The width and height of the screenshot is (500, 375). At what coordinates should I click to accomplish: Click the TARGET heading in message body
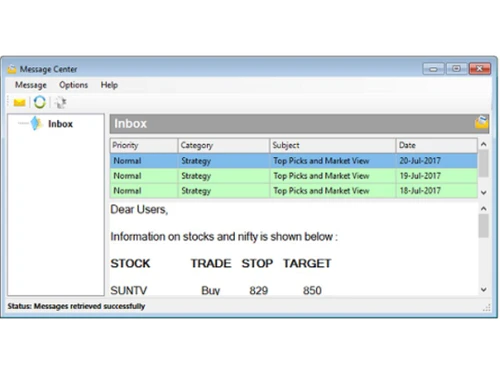(307, 263)
